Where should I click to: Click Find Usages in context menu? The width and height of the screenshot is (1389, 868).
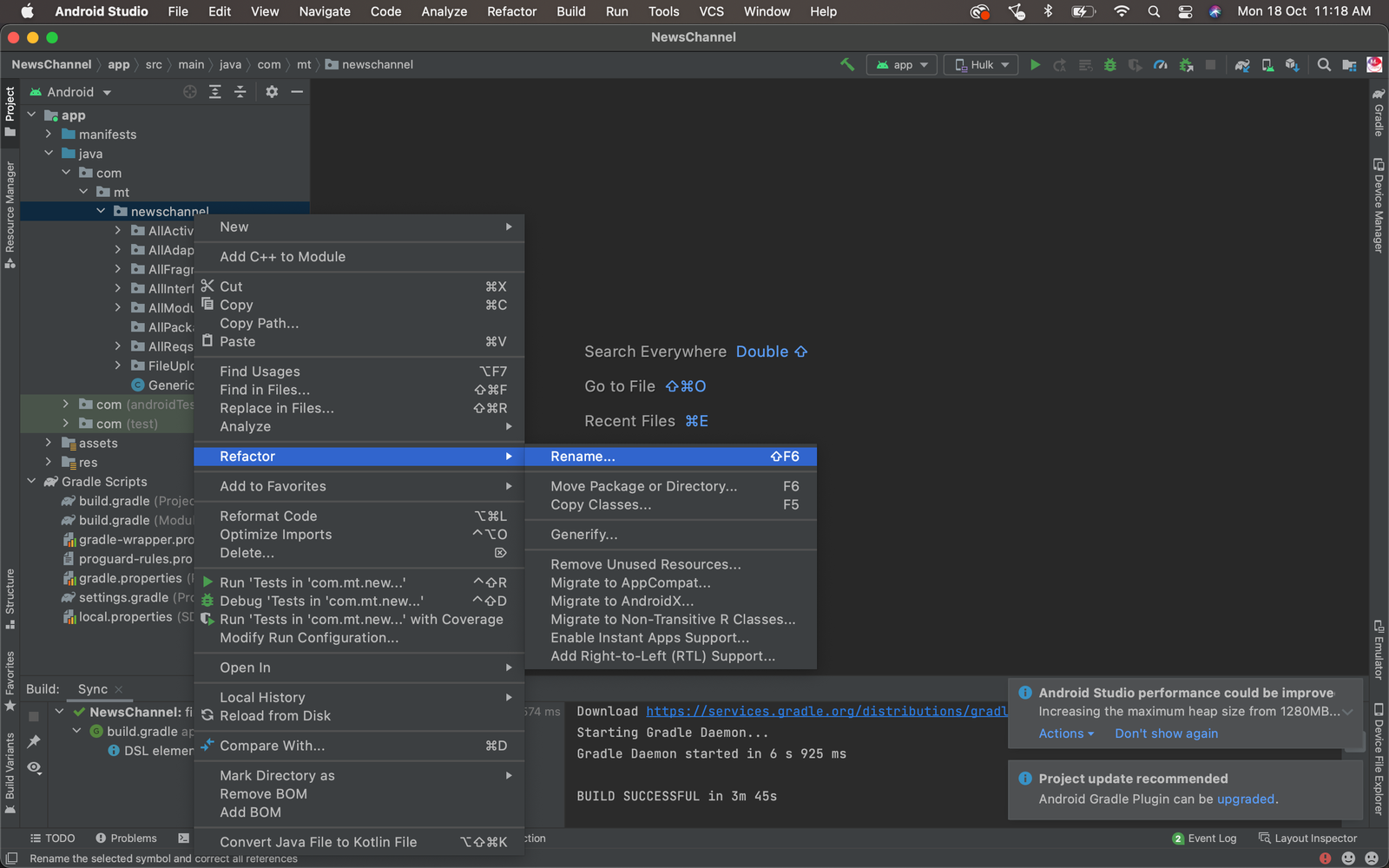359,372
